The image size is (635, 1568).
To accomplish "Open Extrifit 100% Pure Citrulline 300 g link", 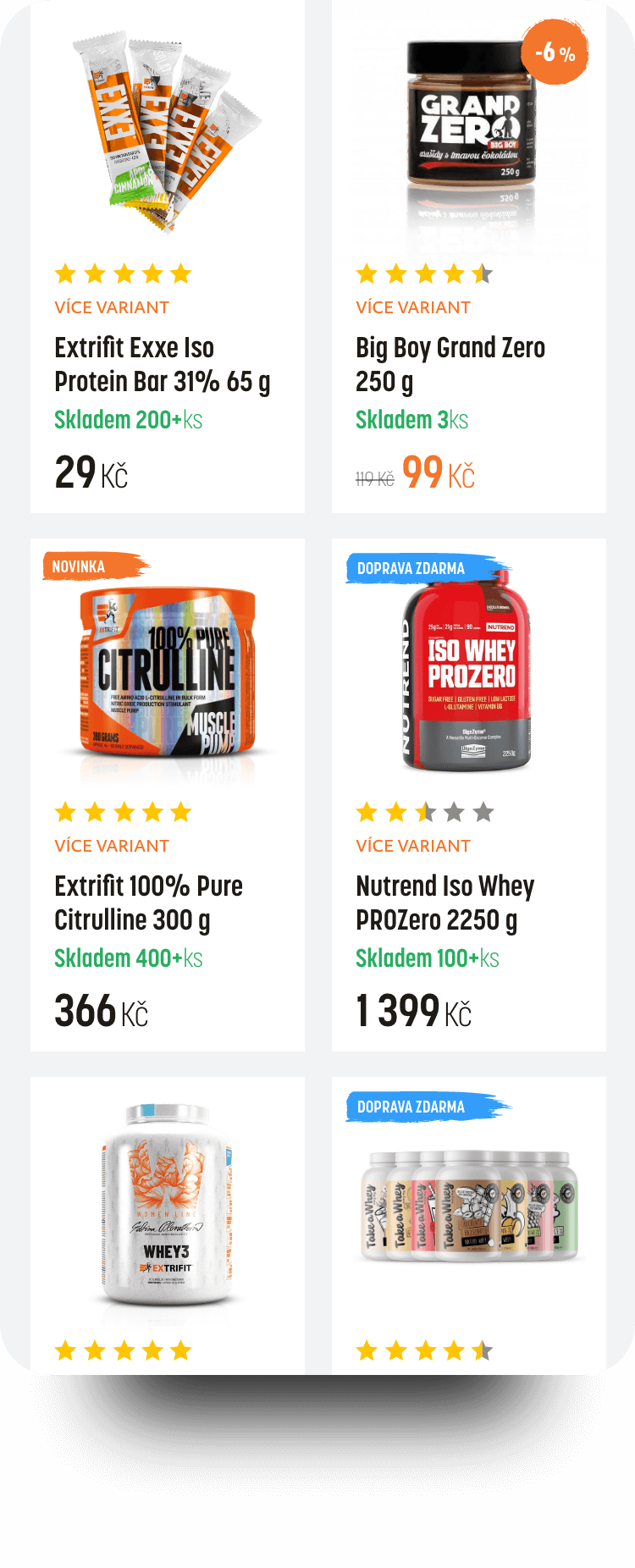I will pyautogui.click(x=148, y=903).
